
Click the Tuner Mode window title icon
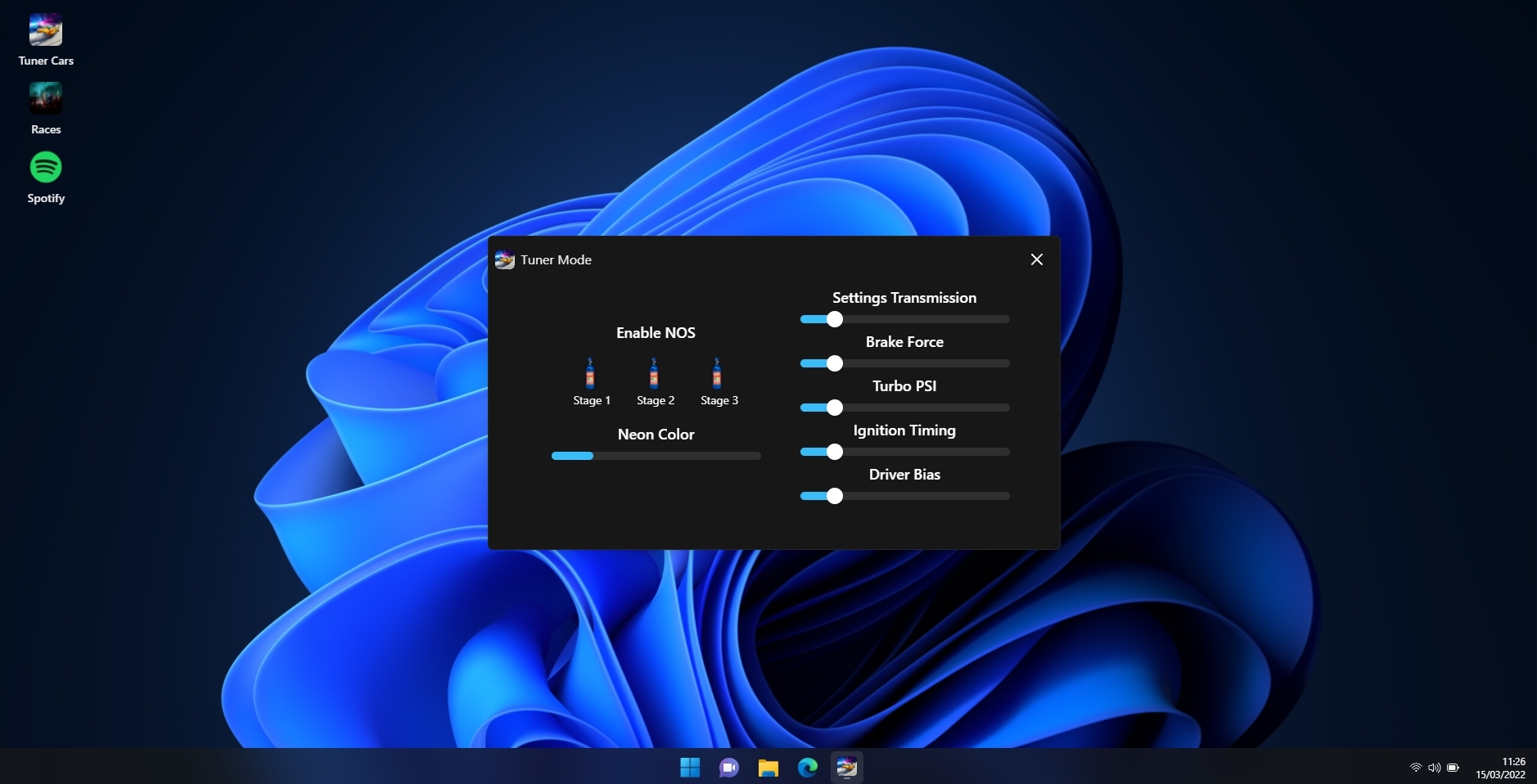[x=505, y=259]
